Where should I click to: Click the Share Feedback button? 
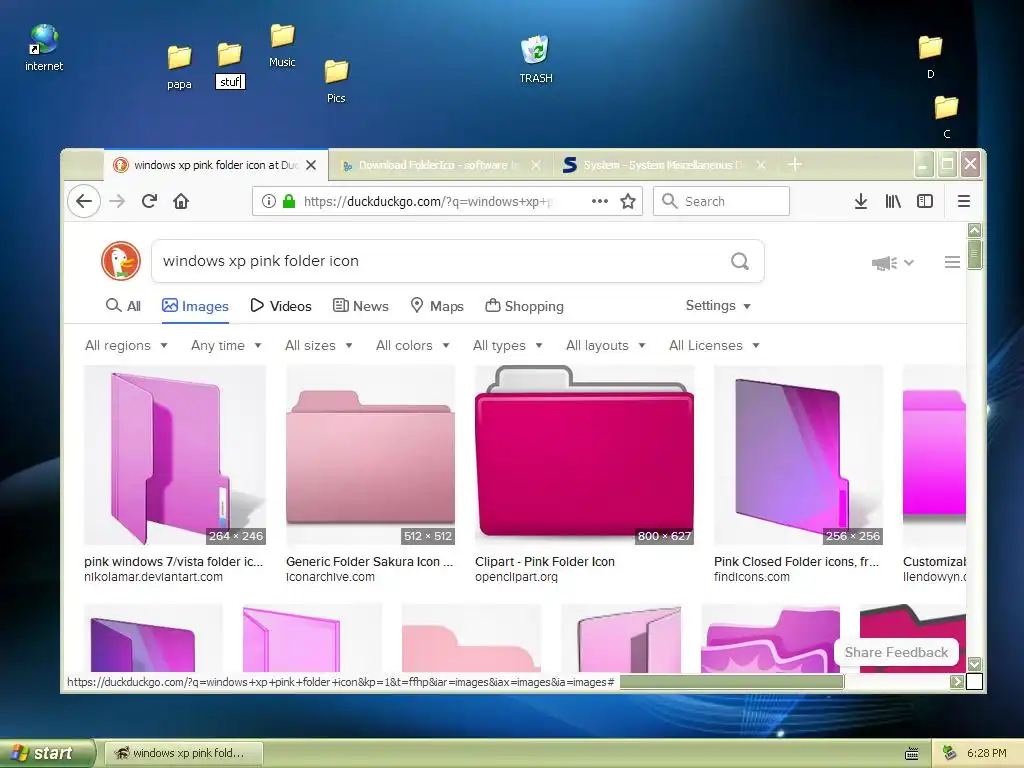click(x=896, y=652)
